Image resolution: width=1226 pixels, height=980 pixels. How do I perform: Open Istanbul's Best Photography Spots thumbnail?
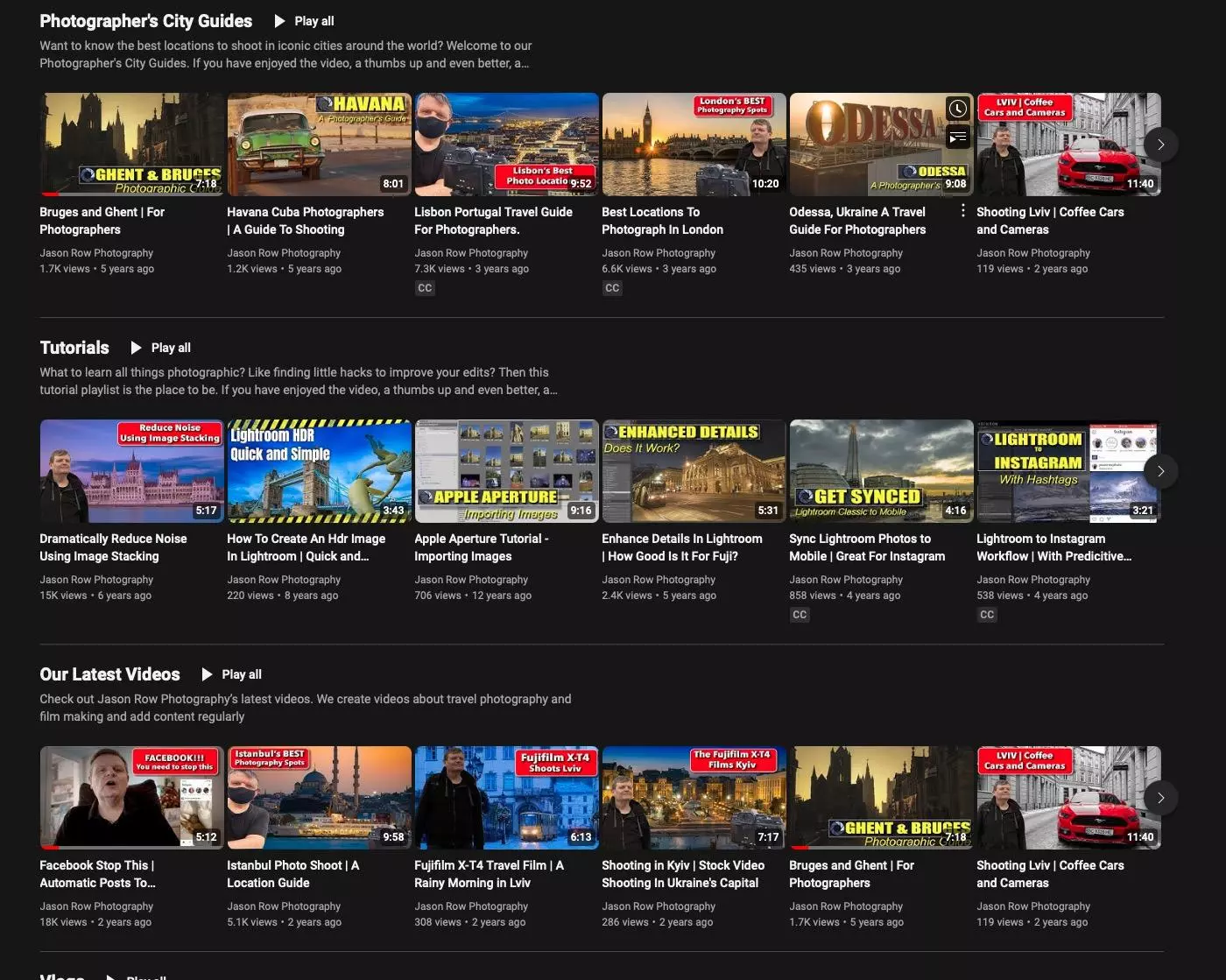(x=319, y=798)
